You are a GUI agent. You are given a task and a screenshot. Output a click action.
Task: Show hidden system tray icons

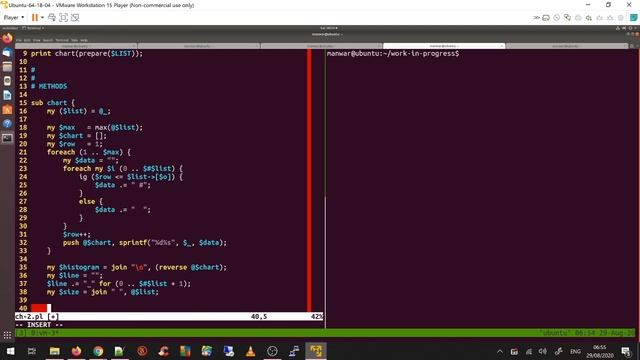(x=500, y=351)
